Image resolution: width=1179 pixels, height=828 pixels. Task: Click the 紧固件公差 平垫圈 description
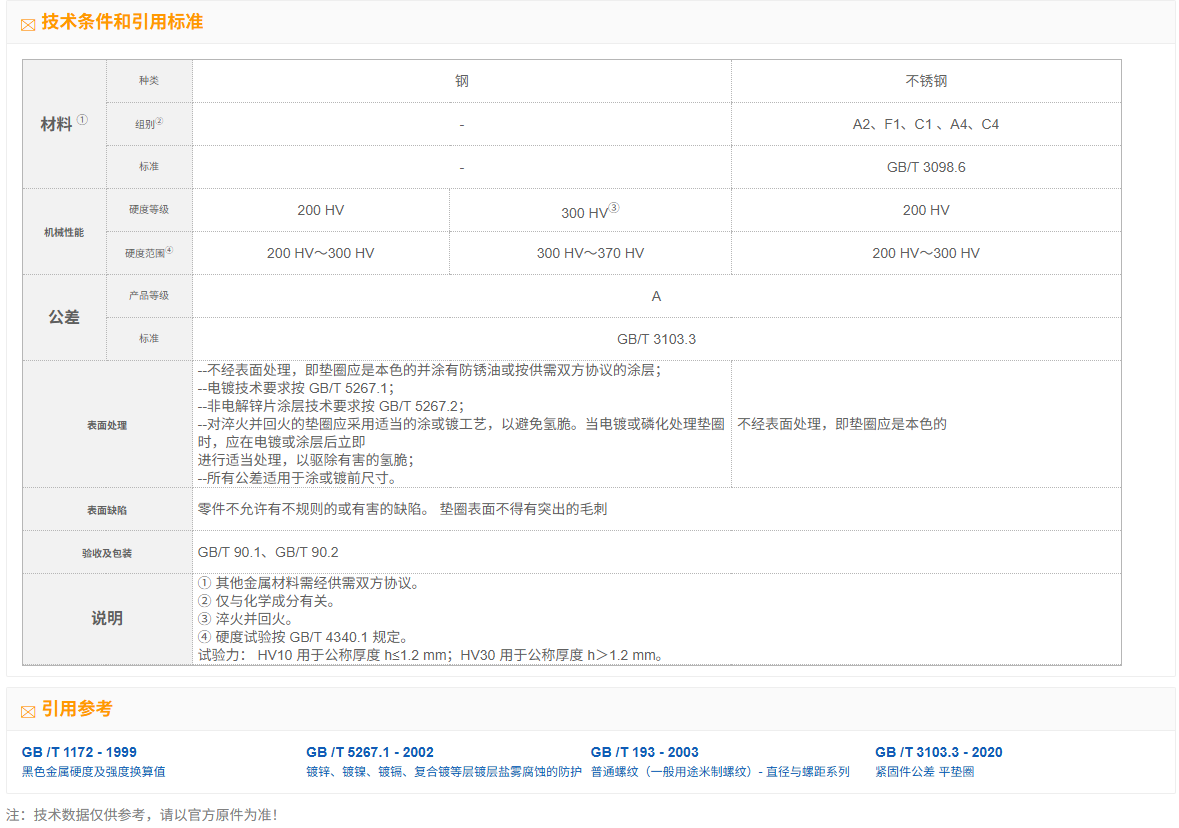(x=924, y=772)
